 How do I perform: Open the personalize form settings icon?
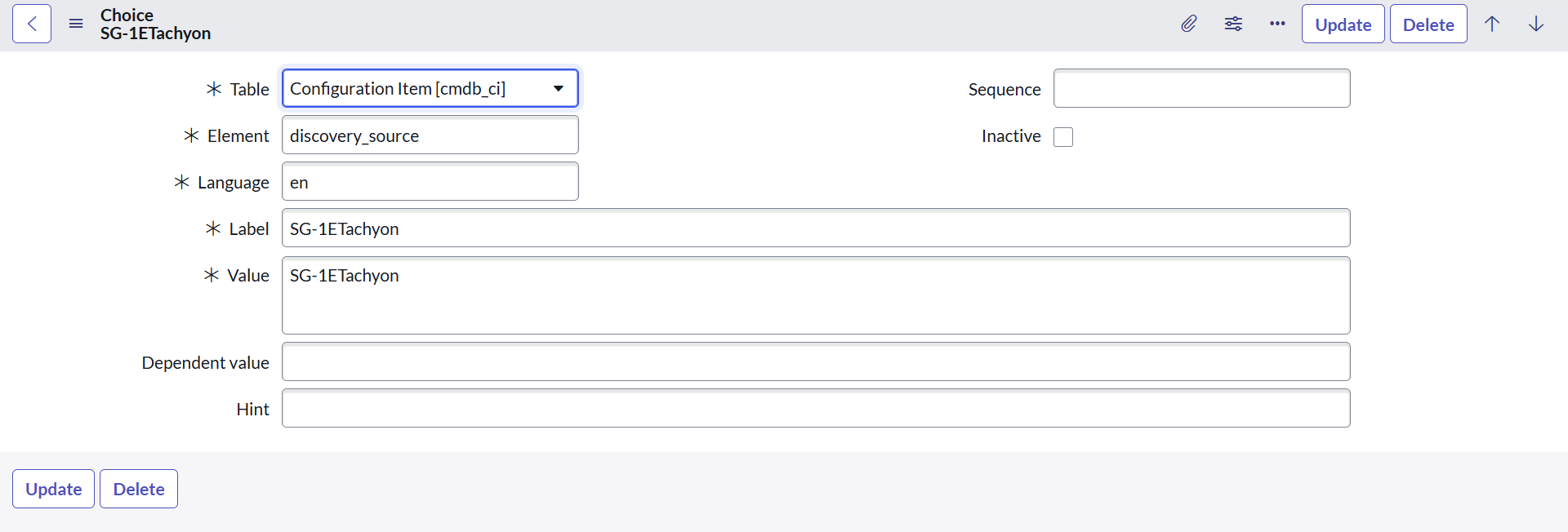pyautogui.click(x=1233, y=24)
